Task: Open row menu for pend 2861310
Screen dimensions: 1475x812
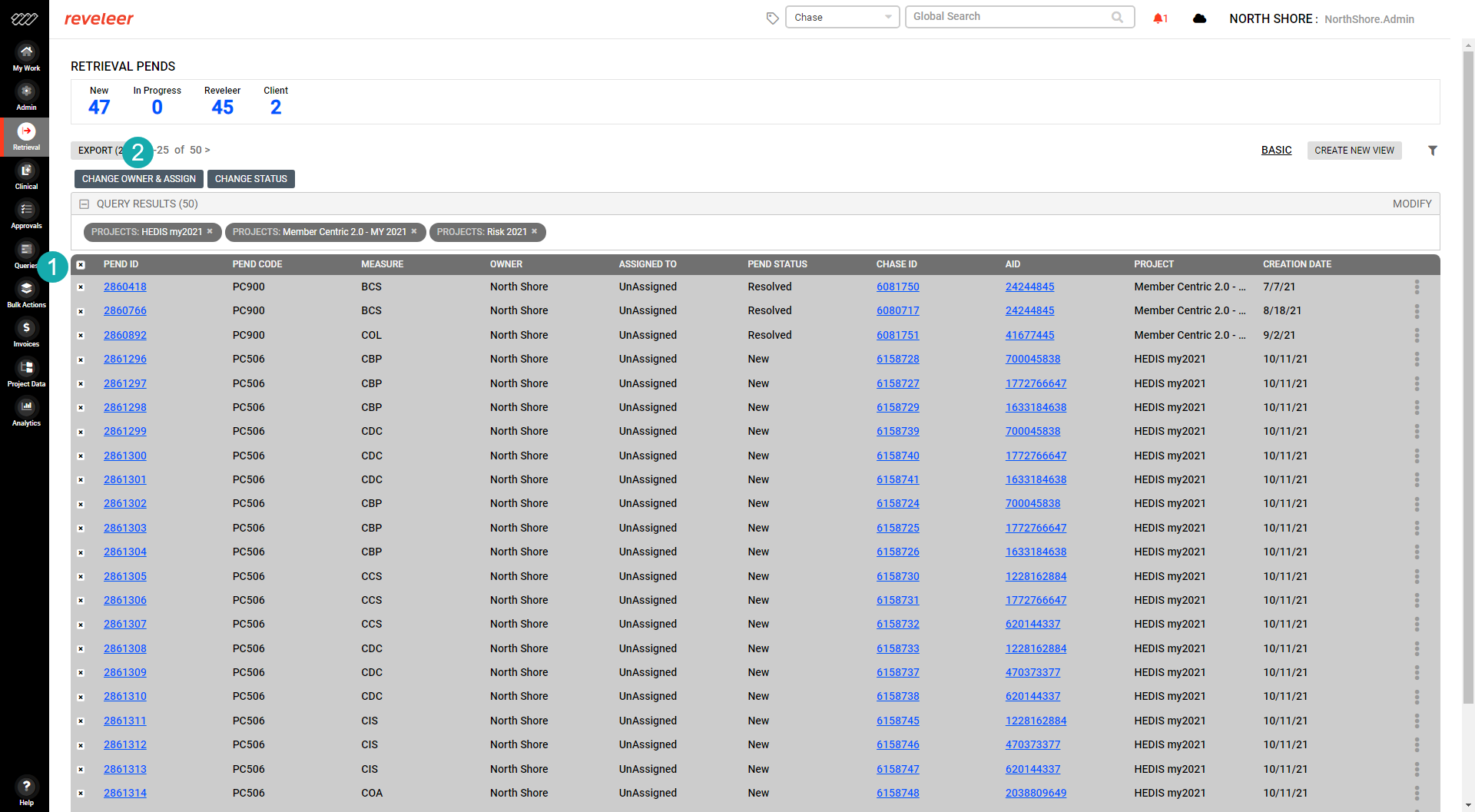Action: click(x=1417, y=696)
